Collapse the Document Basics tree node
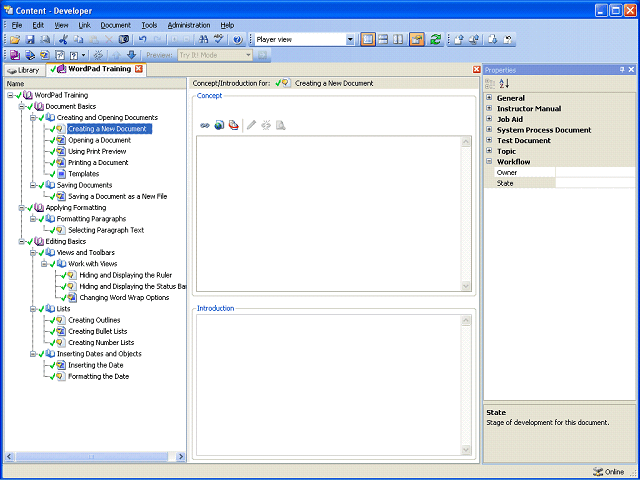The image size is (640, 480). [21, 107]
